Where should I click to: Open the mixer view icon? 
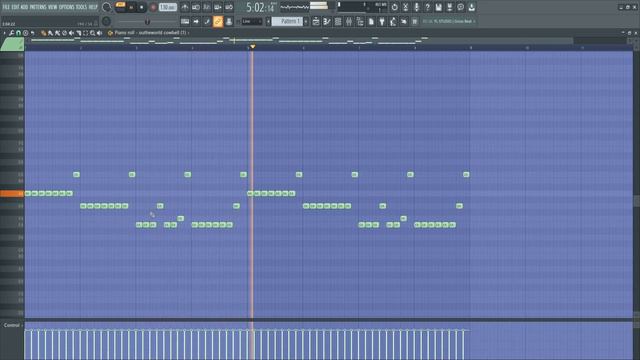pyautogui.click(x=349, y=21)
